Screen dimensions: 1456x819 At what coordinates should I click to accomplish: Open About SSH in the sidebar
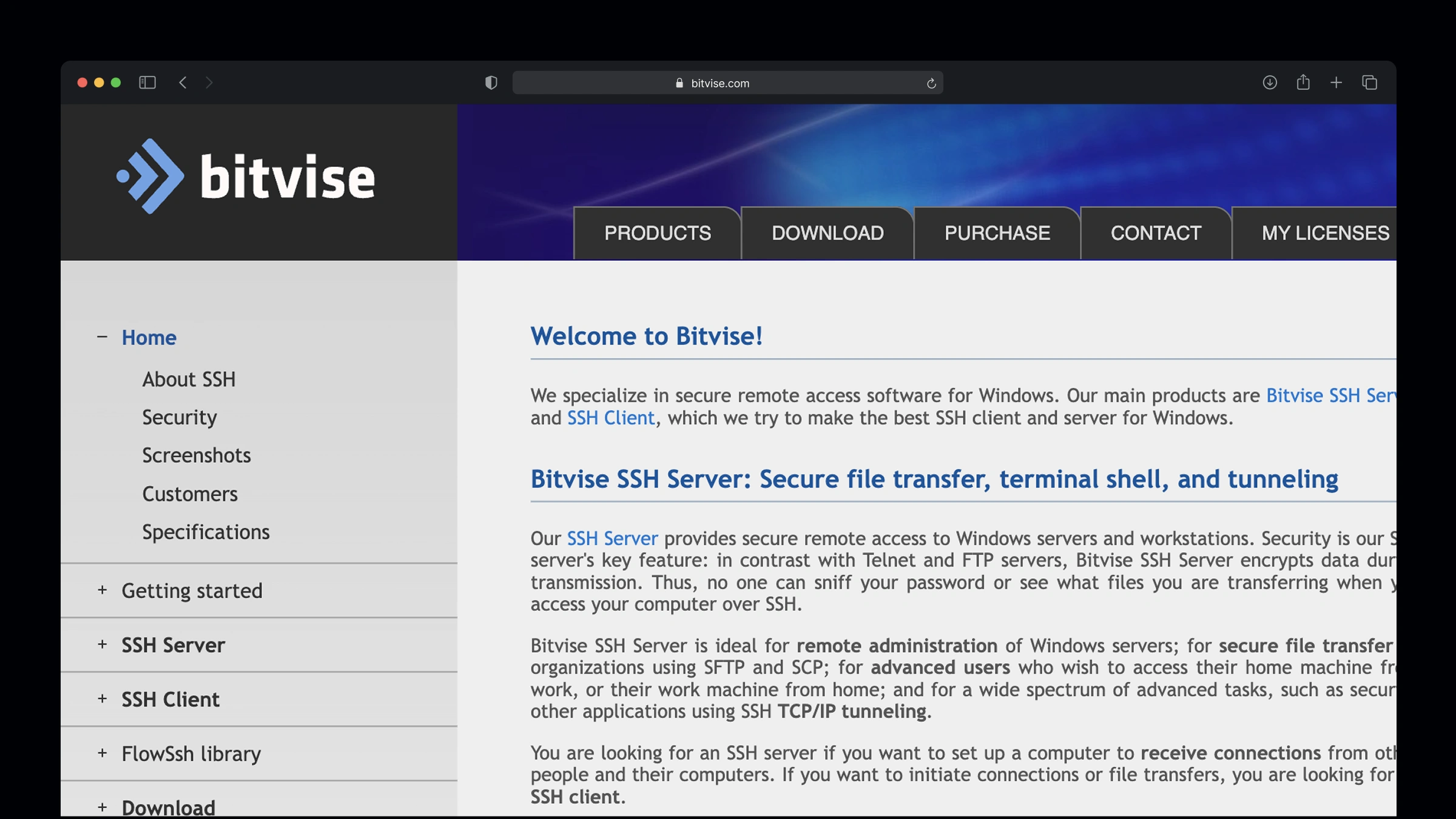tap(189, 379)
